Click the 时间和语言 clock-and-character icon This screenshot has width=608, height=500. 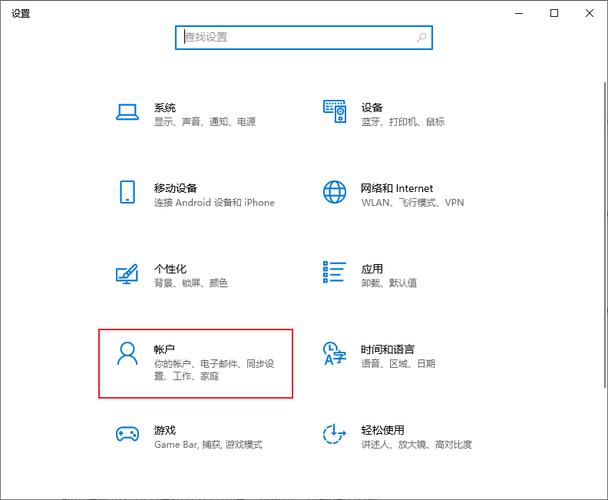[334, 354]
